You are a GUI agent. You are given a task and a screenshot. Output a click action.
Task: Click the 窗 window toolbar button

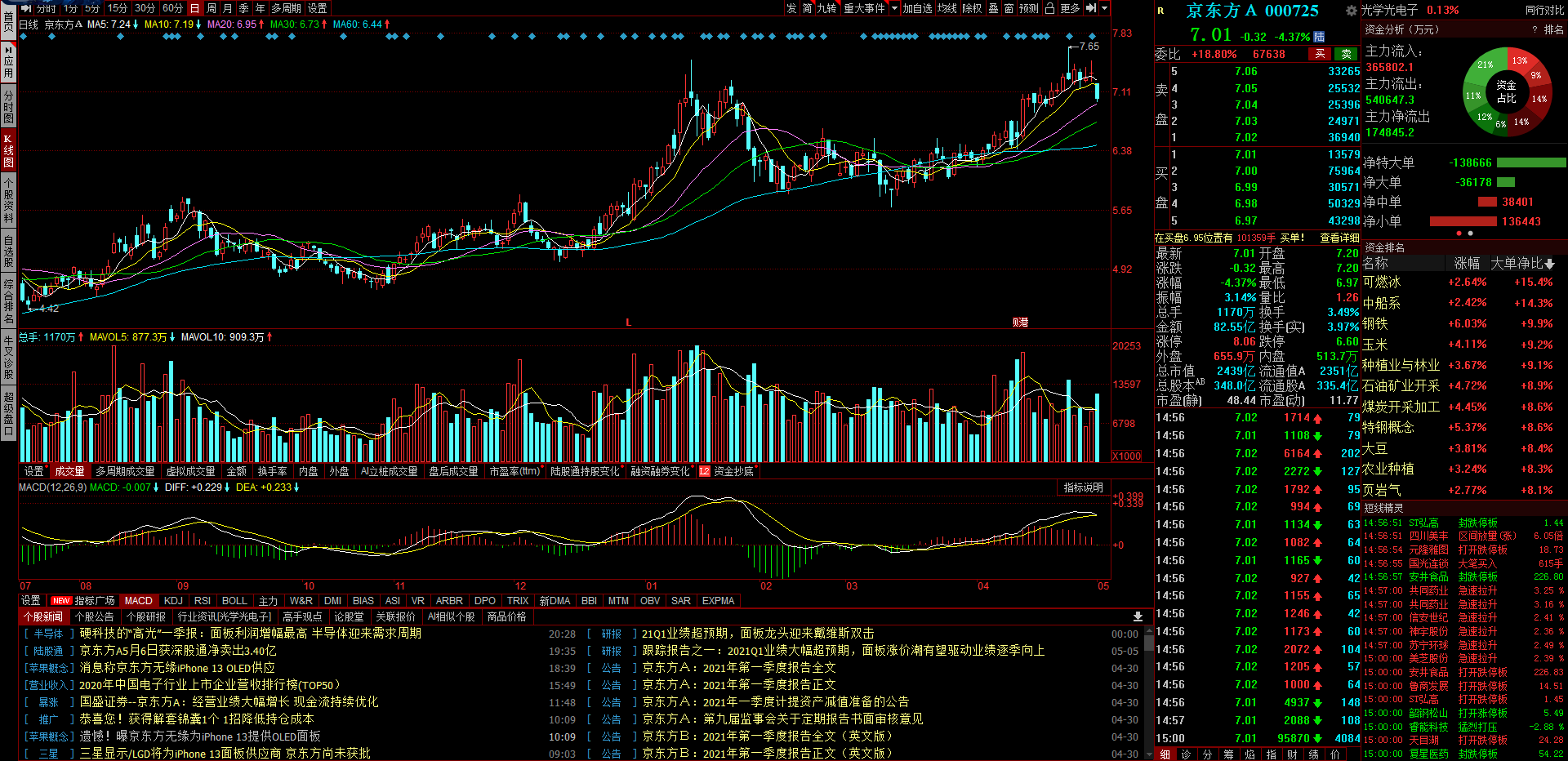(1009, 8)
